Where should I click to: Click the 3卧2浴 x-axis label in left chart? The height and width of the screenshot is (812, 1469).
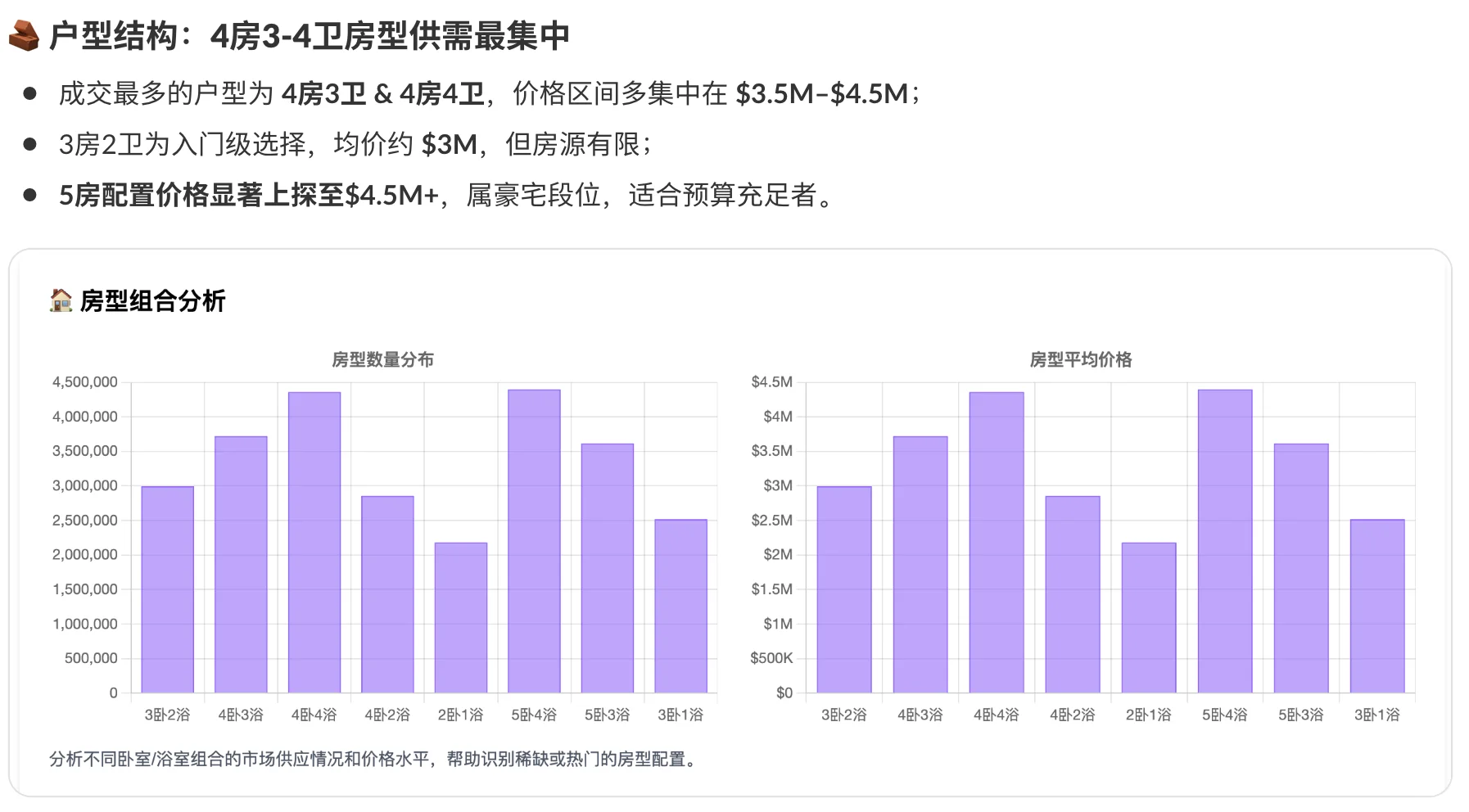[x=167, y=715]
